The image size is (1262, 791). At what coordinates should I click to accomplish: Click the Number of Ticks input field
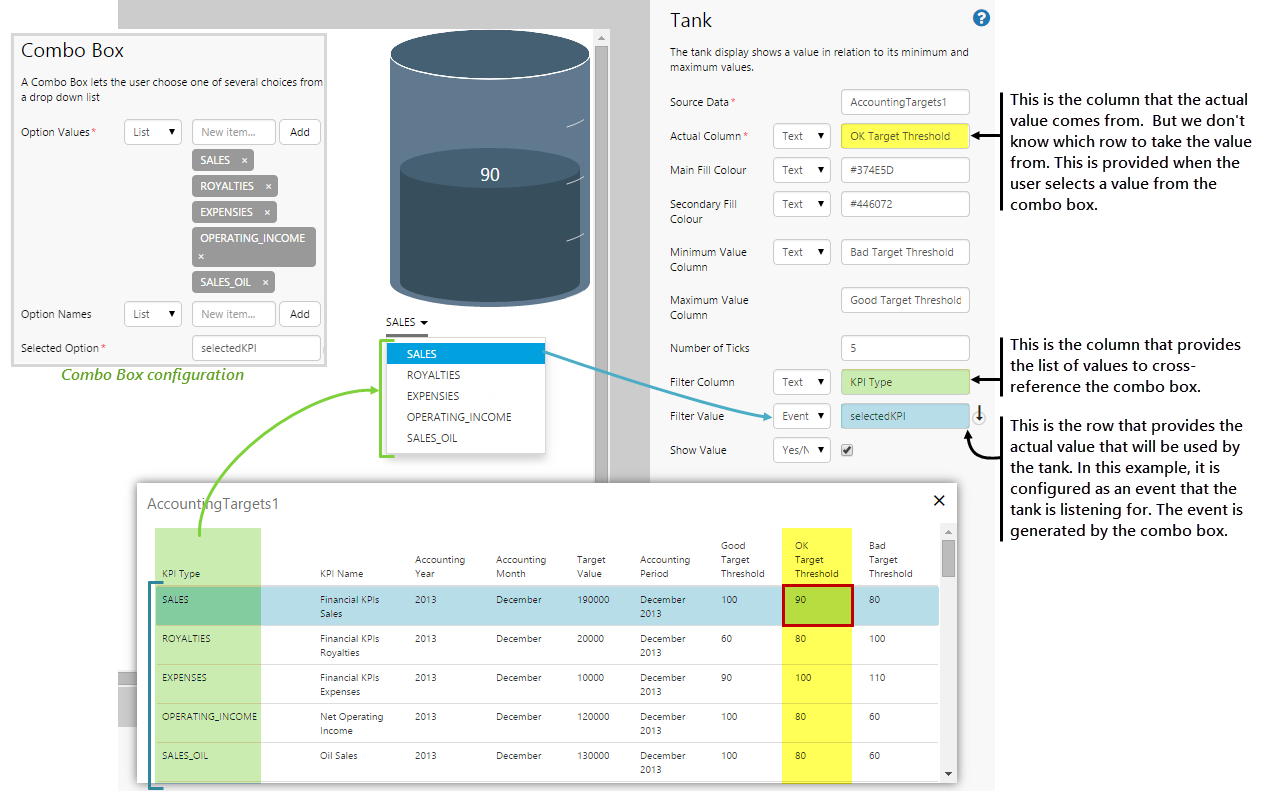click(x=905, y=348)
